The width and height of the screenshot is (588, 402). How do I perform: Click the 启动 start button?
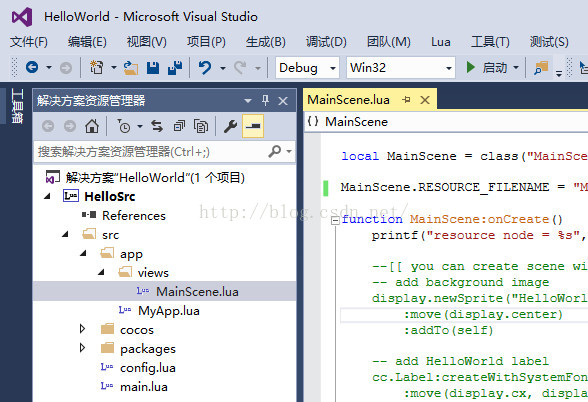pos(488,68)
